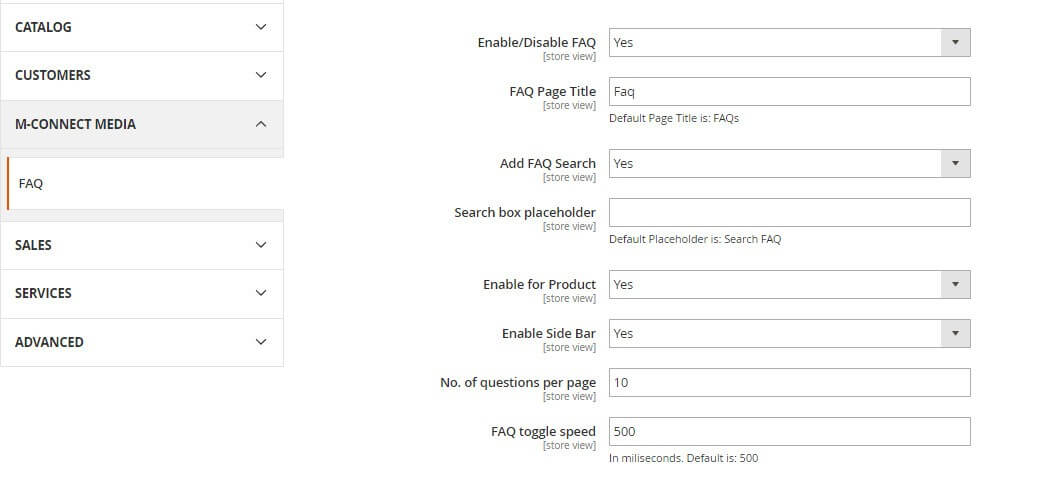
Task: Focus the FAQ Page Title field
Action: click(x=789, y=91)
